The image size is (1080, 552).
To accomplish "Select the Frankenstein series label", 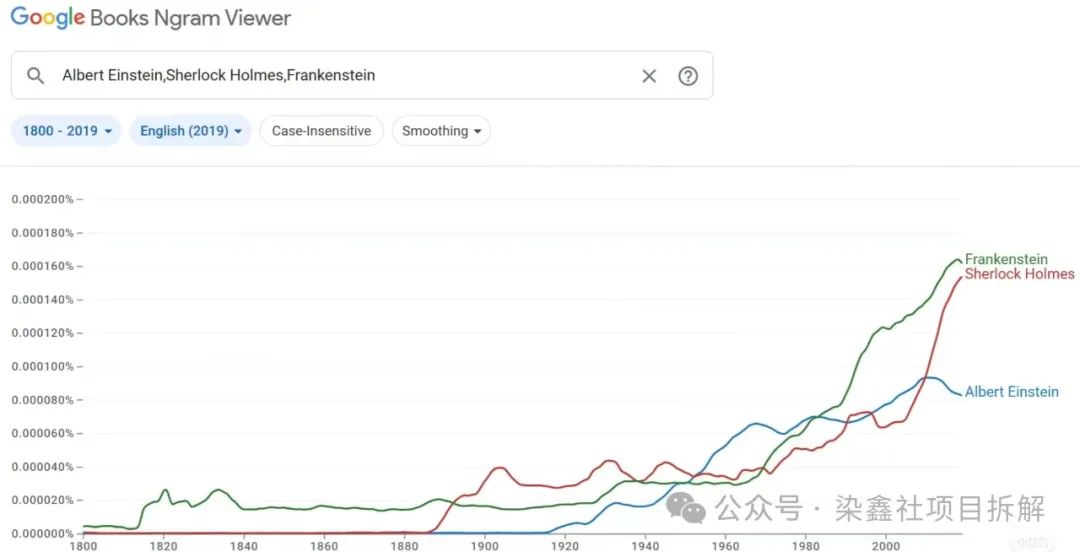I will [x=1006, y=259].
